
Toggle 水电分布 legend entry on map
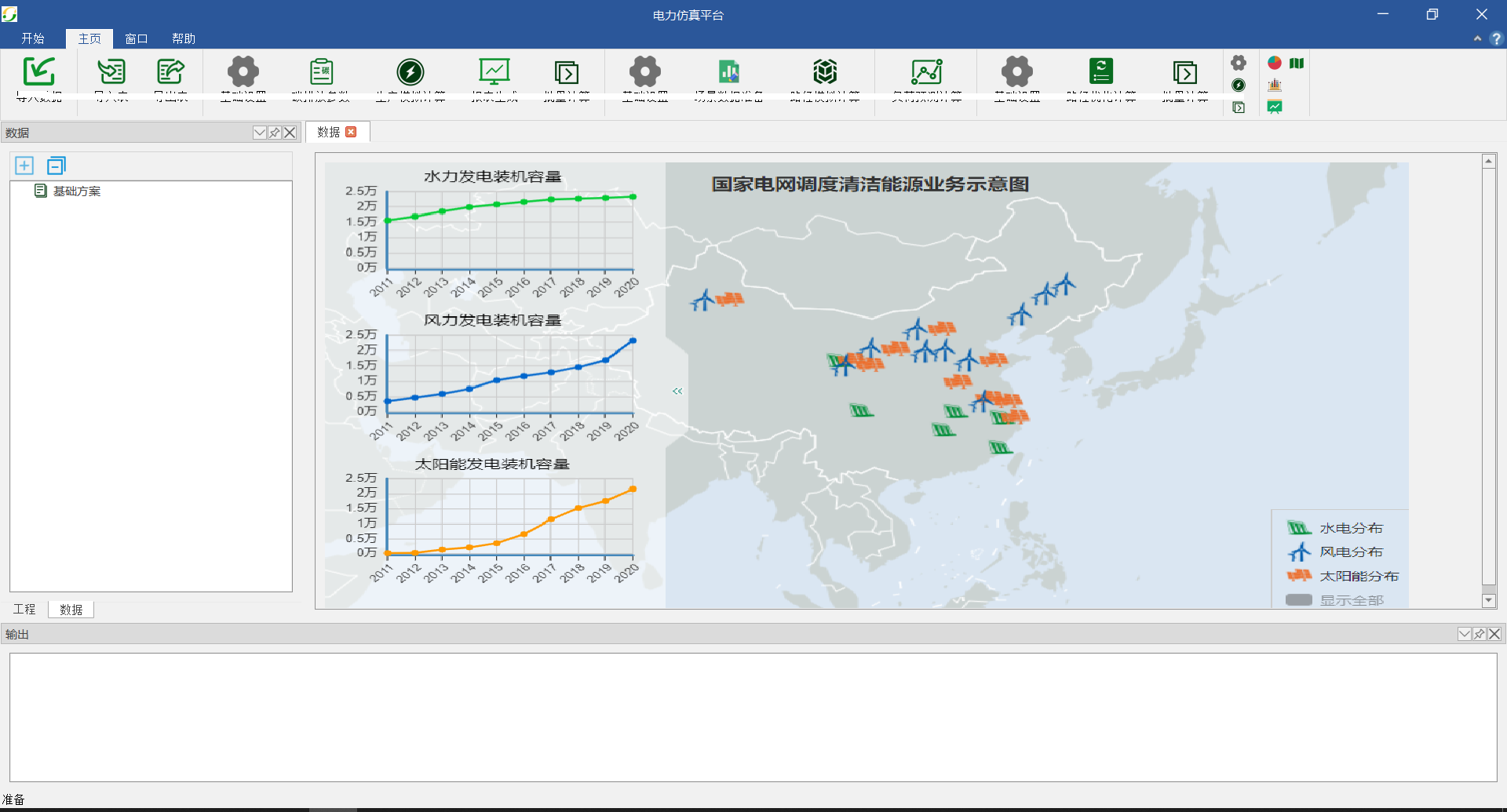[1335, 528]
